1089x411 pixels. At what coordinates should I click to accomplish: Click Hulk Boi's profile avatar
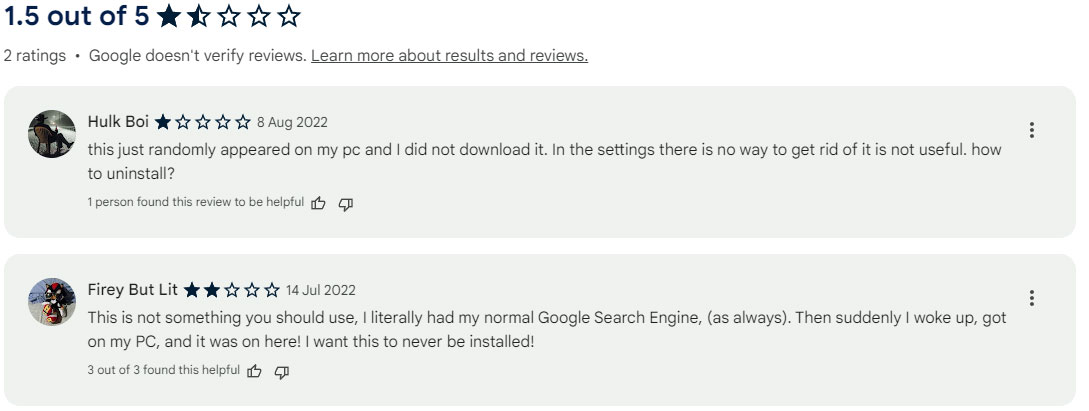click(x=52, y=134)
